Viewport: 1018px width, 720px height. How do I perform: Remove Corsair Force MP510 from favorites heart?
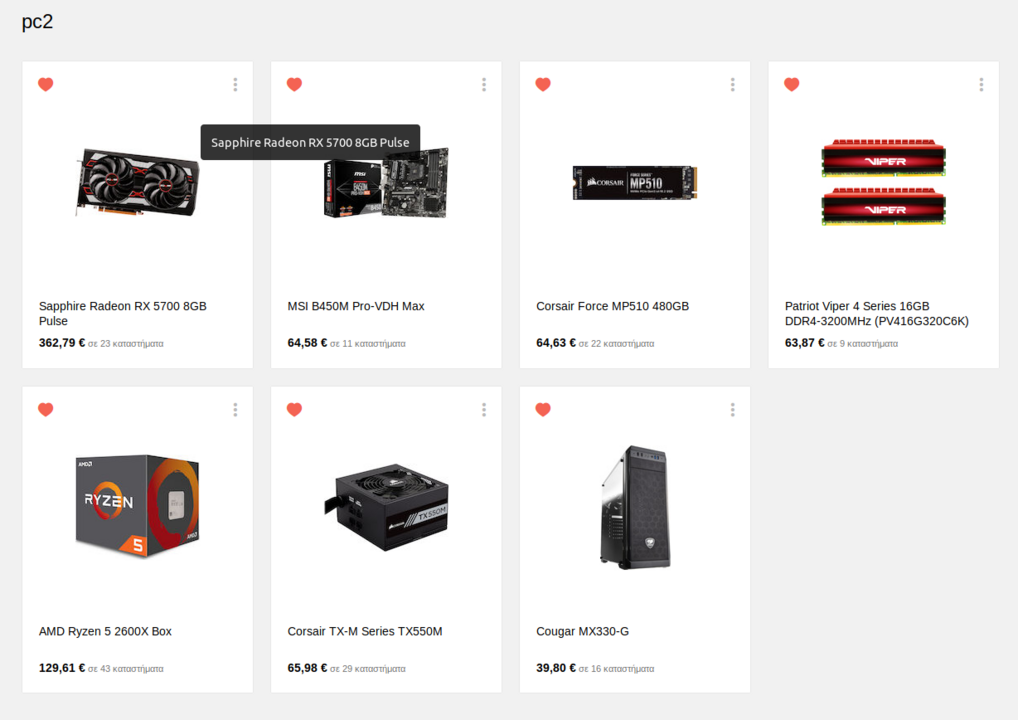(x=543, y=84)
